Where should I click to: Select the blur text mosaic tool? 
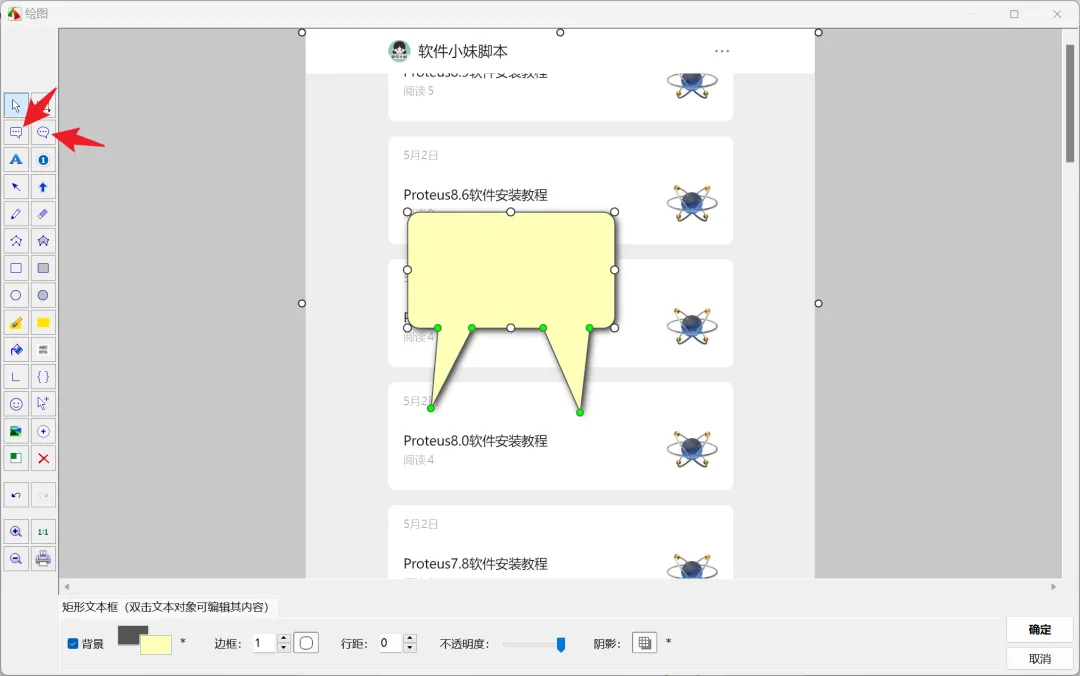[x=43, y=350]
